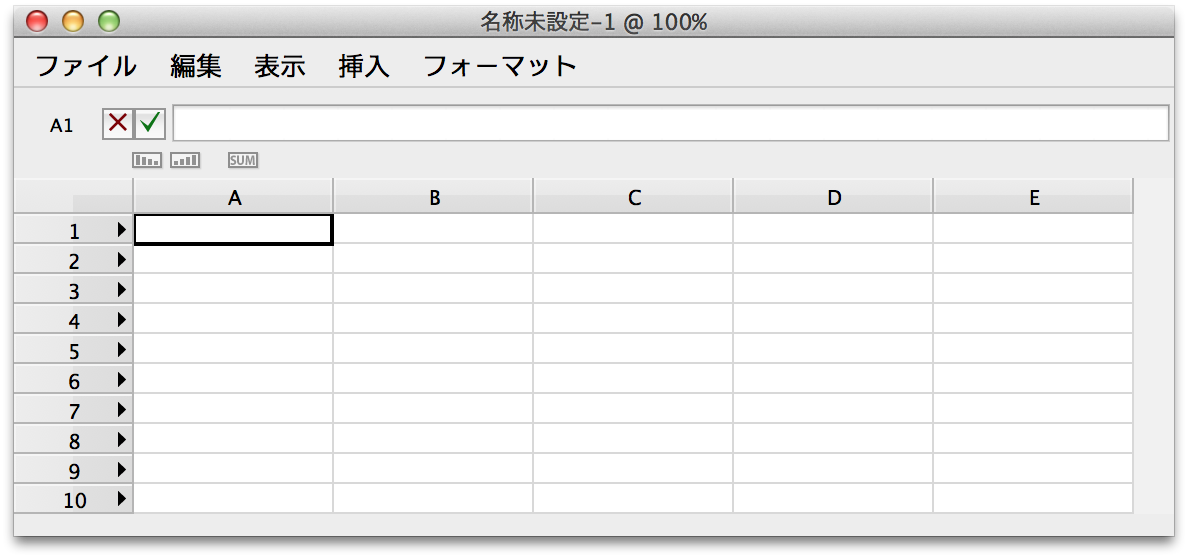Click the A1 cell reference label

coord(61,126)
